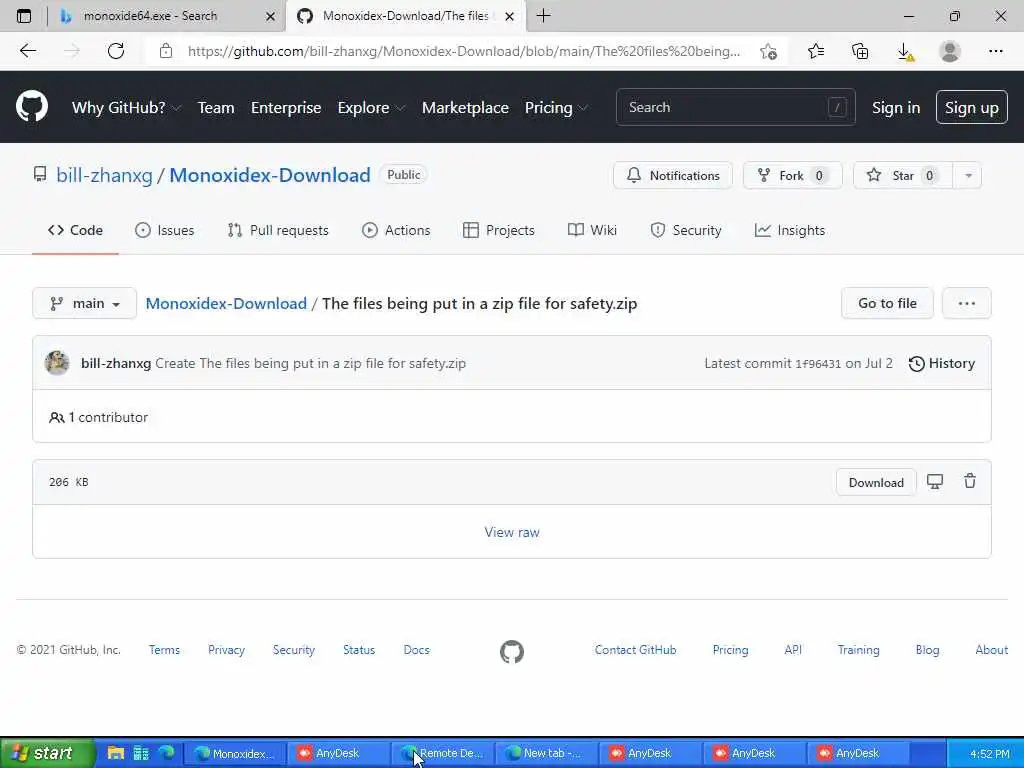Click the Contact GitHub footer link
1024x768 pixels.
pos(635,650)
